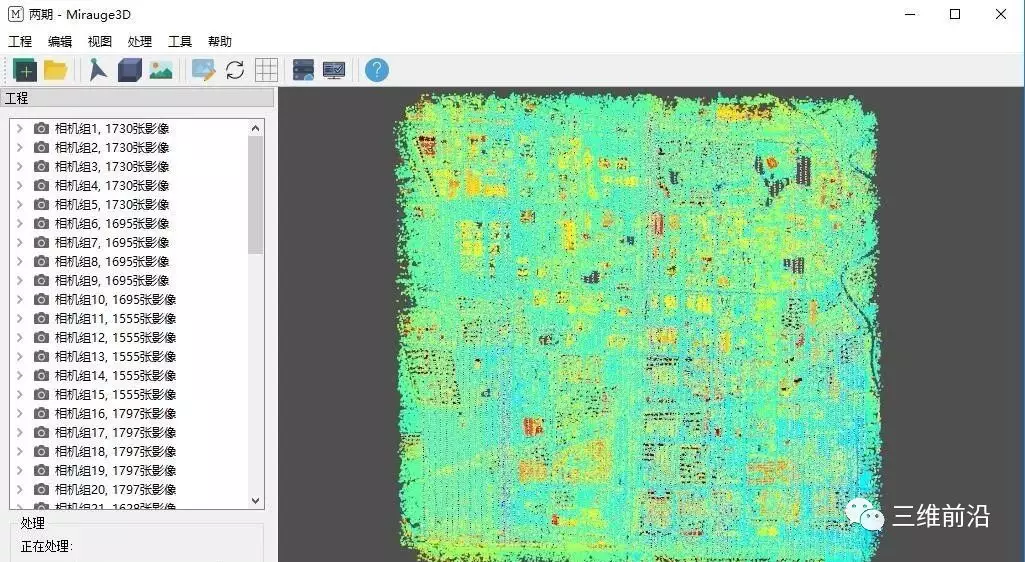
Task: Expand the 相机组20 tree node arrow
Action: 20,490
